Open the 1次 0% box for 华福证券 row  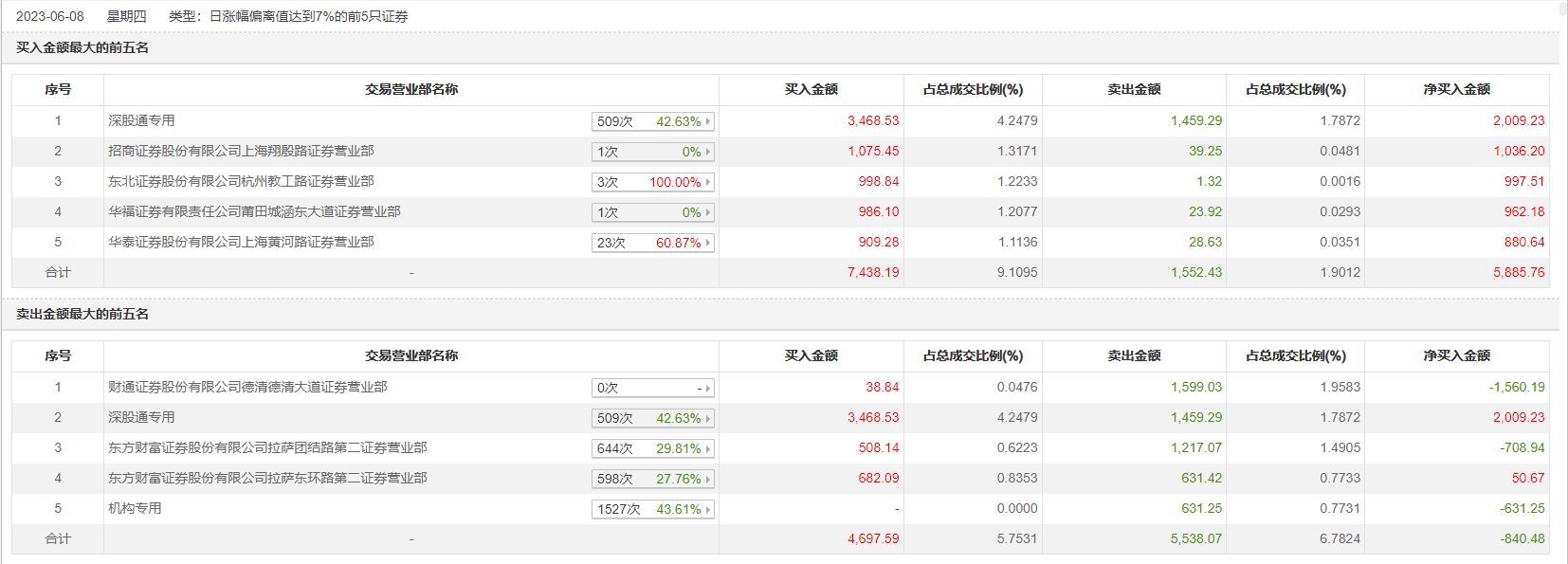[x=652, y=212]
